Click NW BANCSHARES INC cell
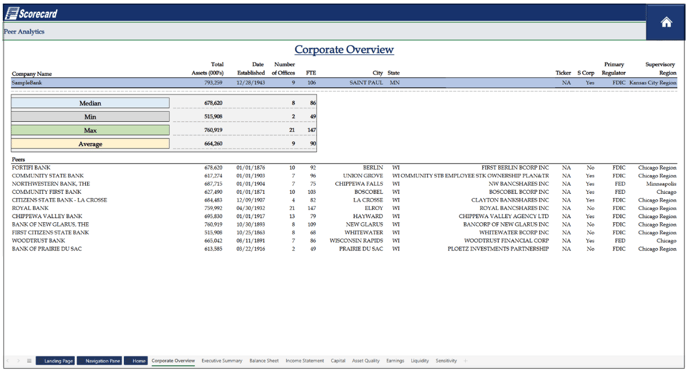The image size is (688, 370). [x=519, y=184]
